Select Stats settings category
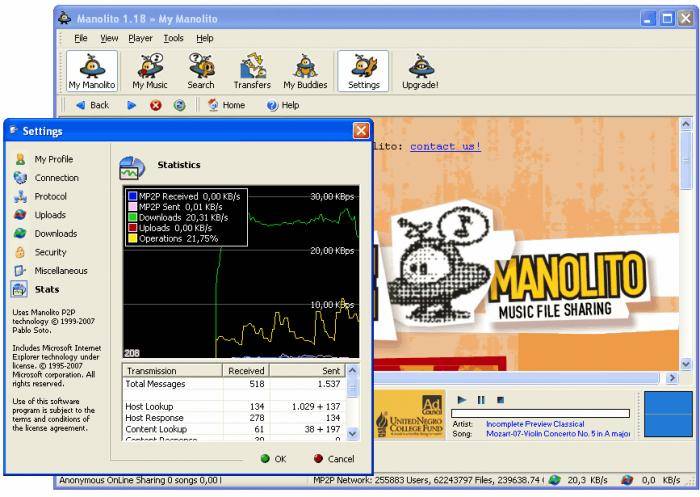Image resolution: width=700 pixels, height=497 pixels. (x=36, y=289)
